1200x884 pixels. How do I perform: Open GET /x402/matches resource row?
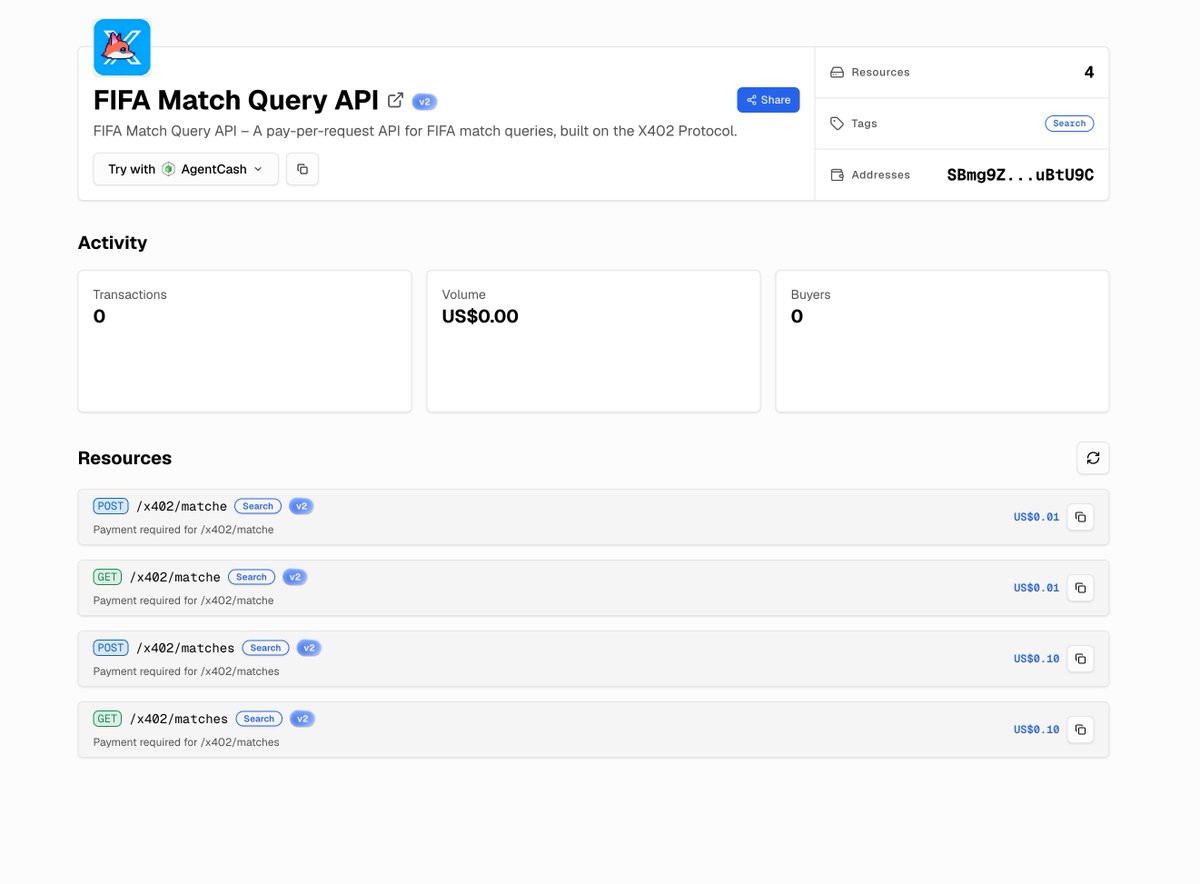(593, 729)
